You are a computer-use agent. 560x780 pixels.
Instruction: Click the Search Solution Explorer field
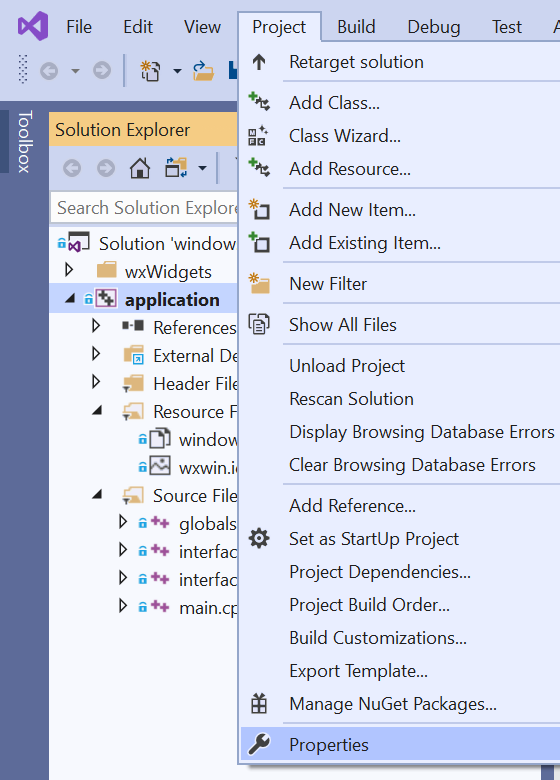pos(145,207)
